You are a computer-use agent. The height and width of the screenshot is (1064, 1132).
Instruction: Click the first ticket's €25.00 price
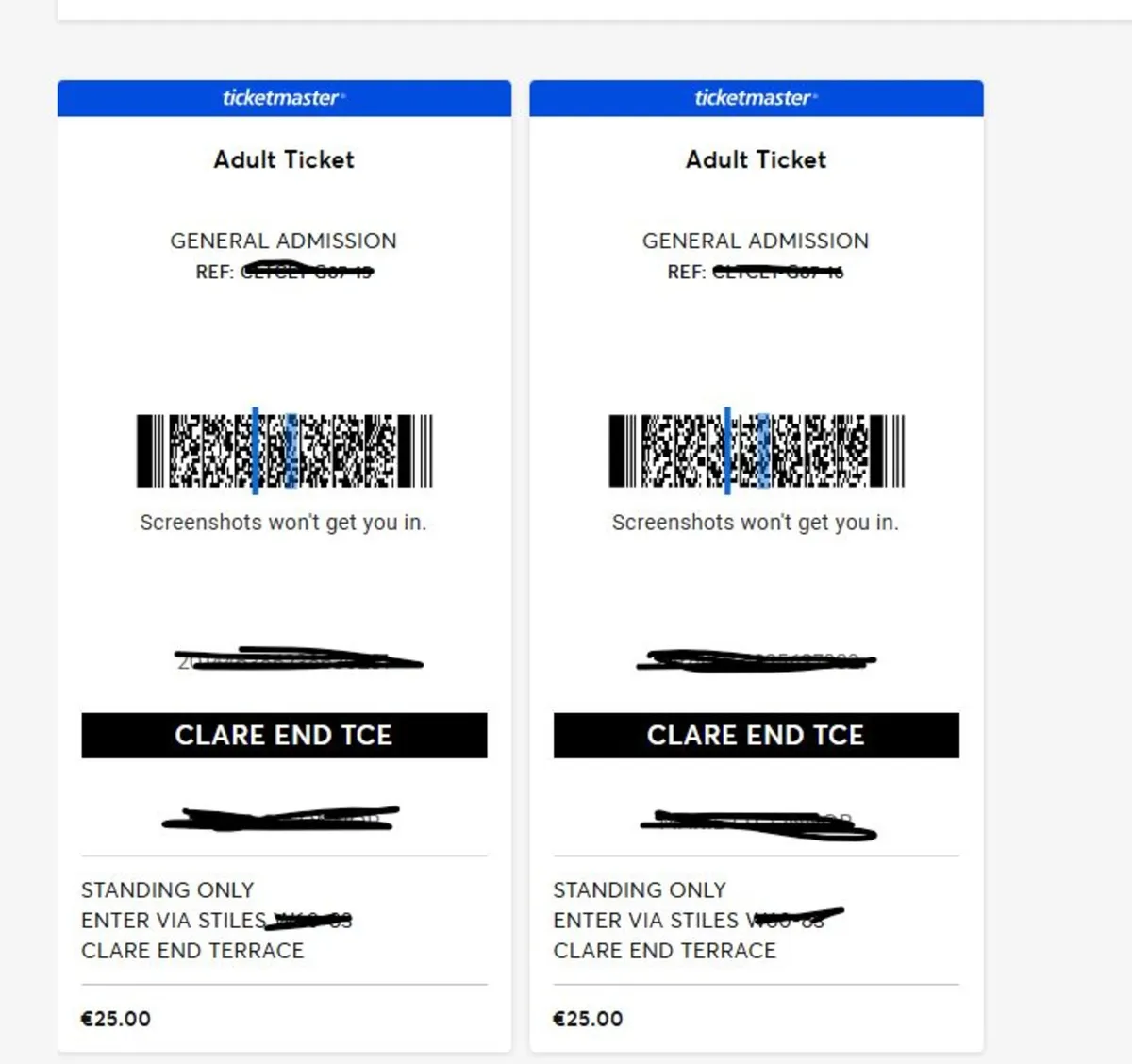pos(116,1019)
